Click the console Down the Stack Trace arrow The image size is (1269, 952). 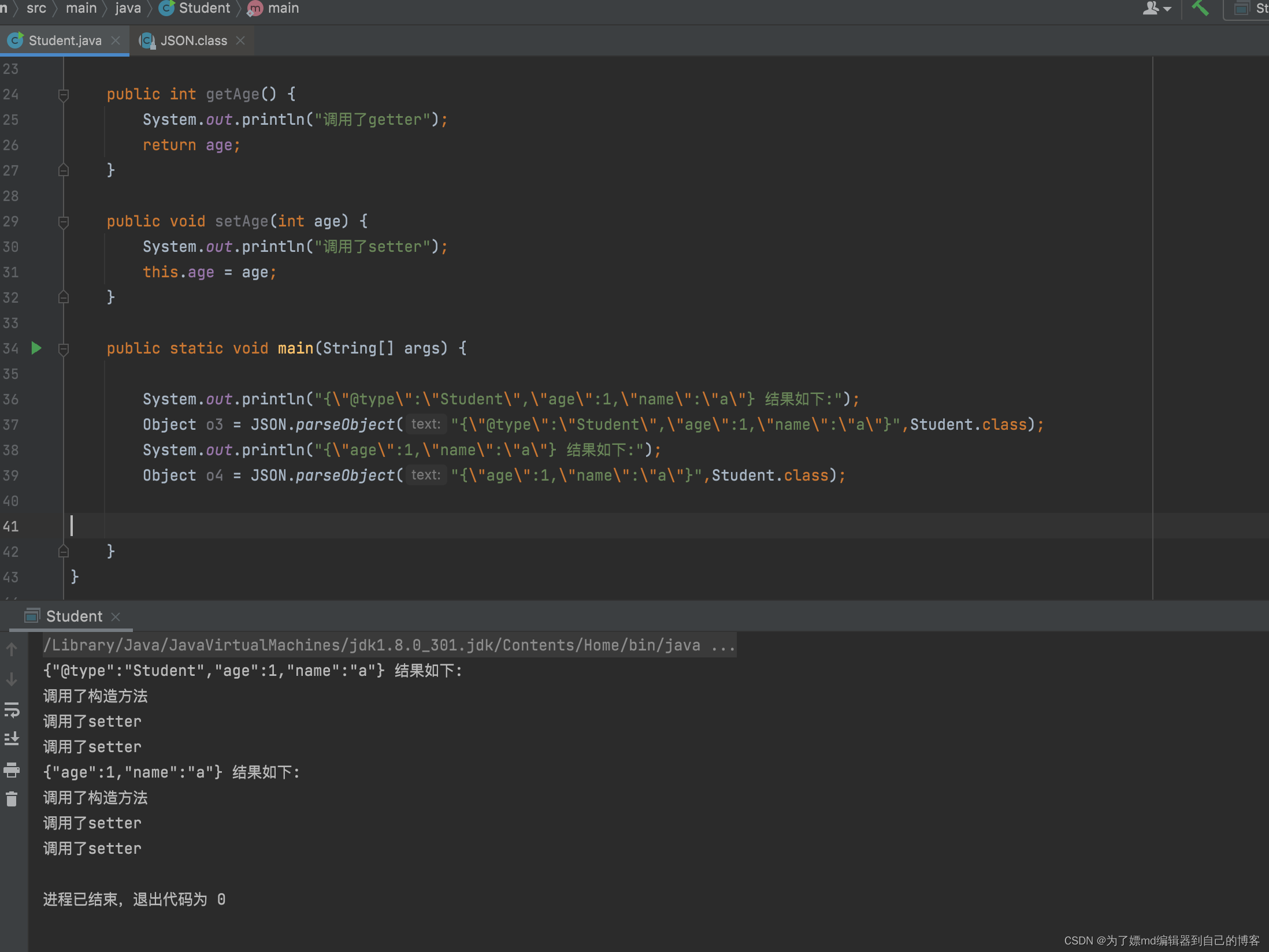[x=12, y=680]
